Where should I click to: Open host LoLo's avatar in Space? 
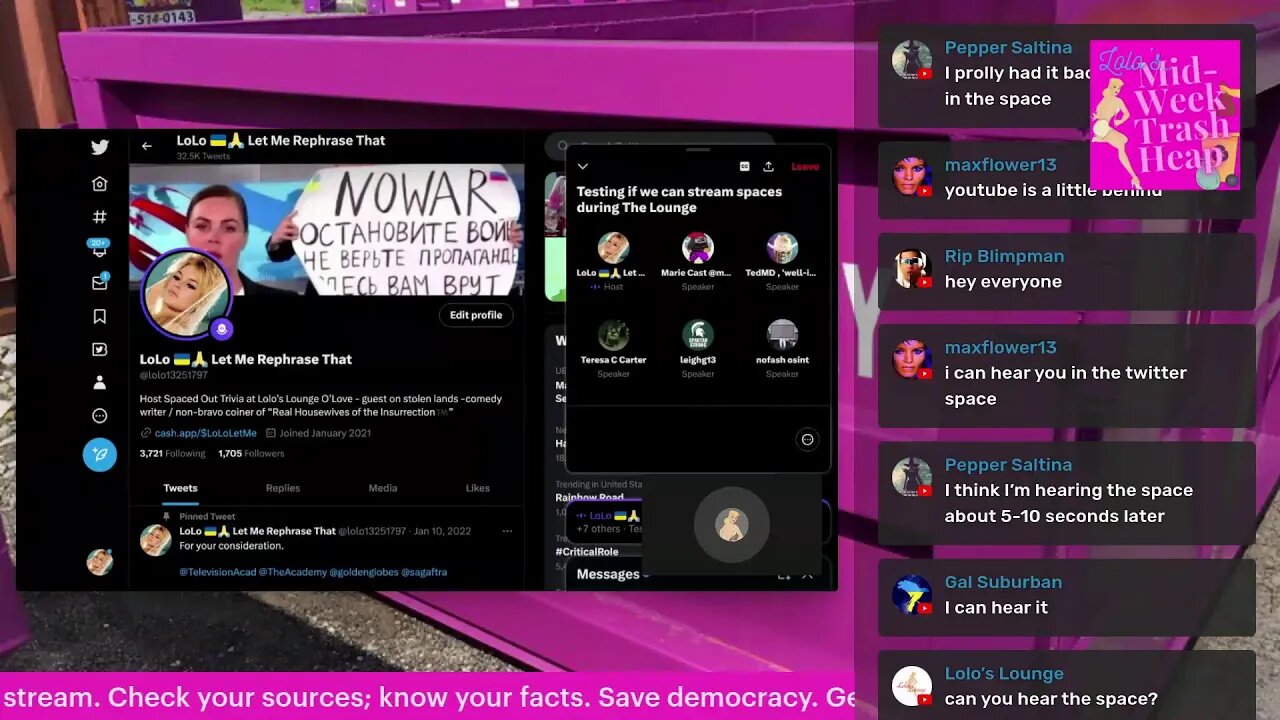point(613,248)
